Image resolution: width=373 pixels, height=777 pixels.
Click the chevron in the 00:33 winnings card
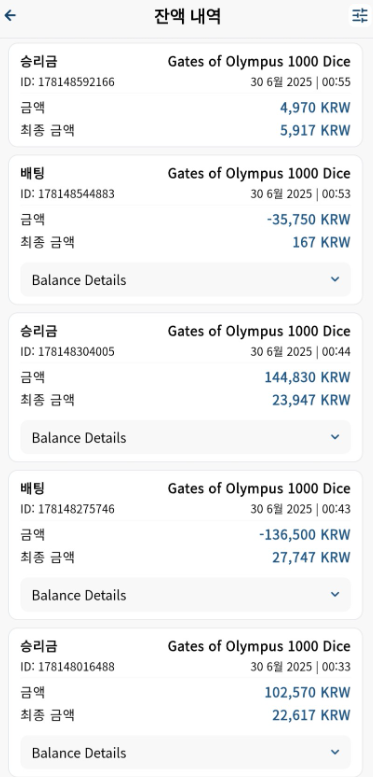coord(335,752)
